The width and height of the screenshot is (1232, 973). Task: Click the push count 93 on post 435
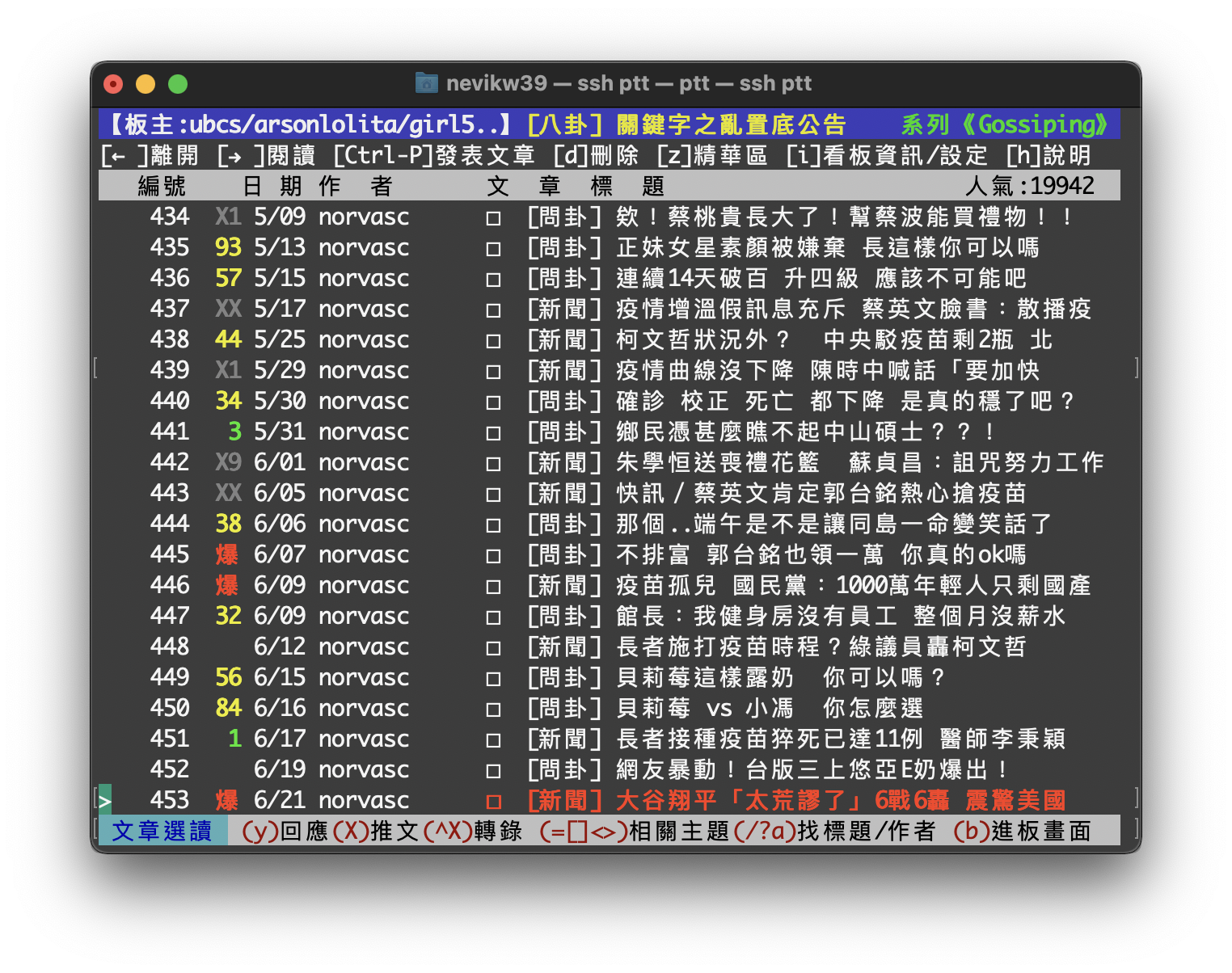click(228, 247)
